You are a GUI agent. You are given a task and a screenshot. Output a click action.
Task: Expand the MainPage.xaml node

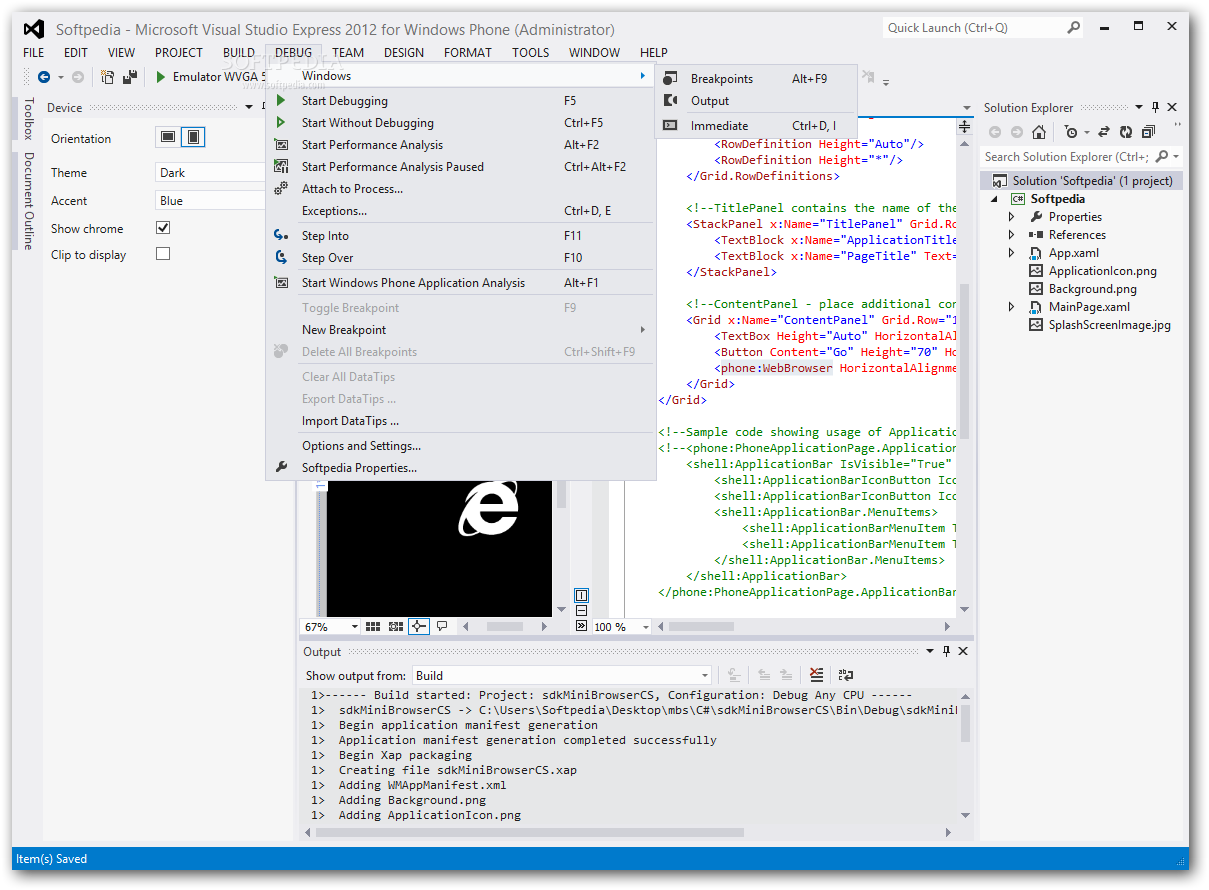(1011, 307)
